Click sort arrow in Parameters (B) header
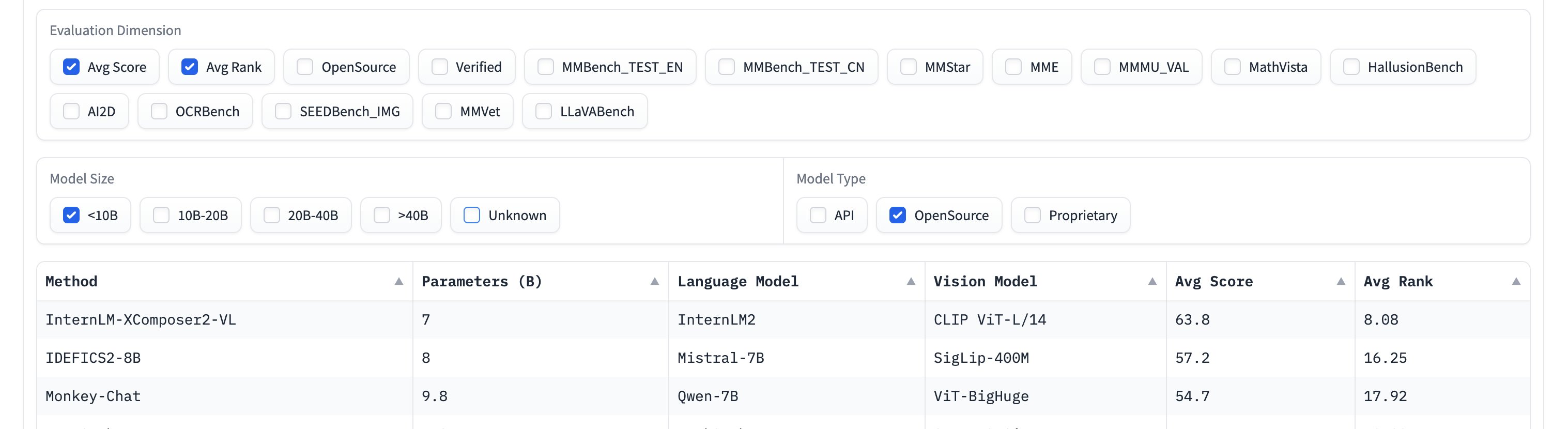 [654, 281]
